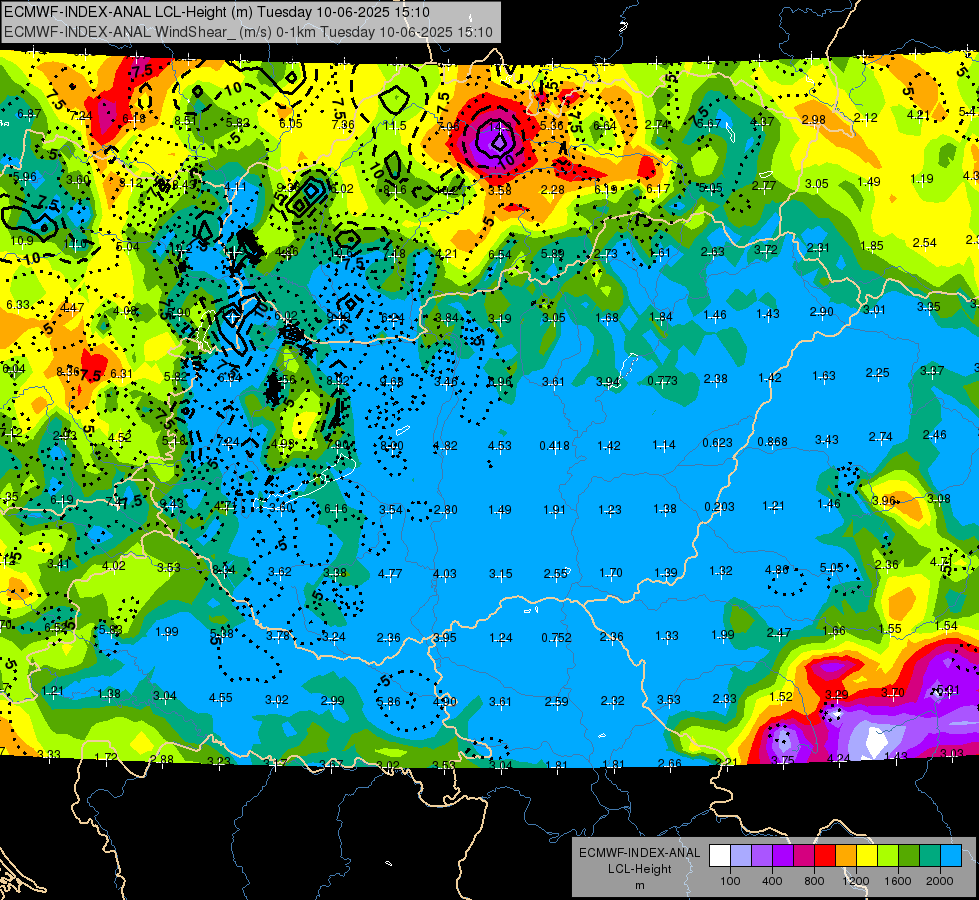Click the wind shear value 2.55
Screen dimensions: 979x900
[555, 573]
